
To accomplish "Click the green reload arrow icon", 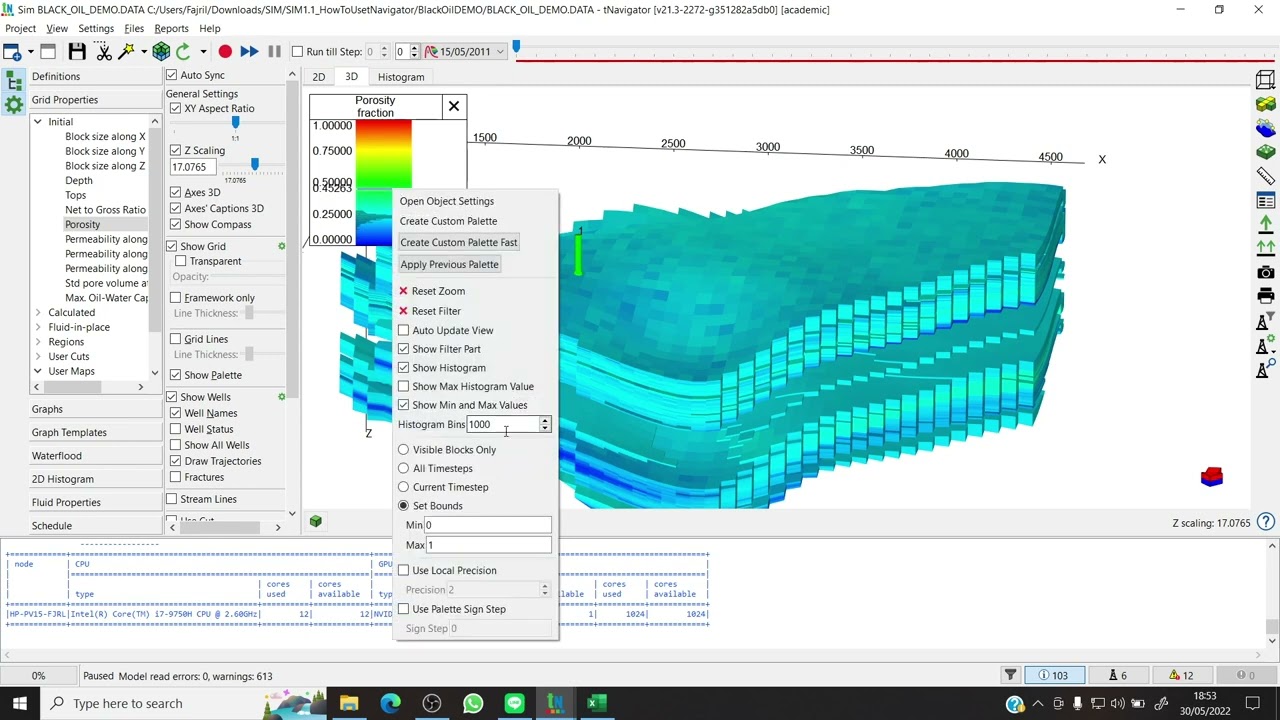I will (x=183, y=52).
